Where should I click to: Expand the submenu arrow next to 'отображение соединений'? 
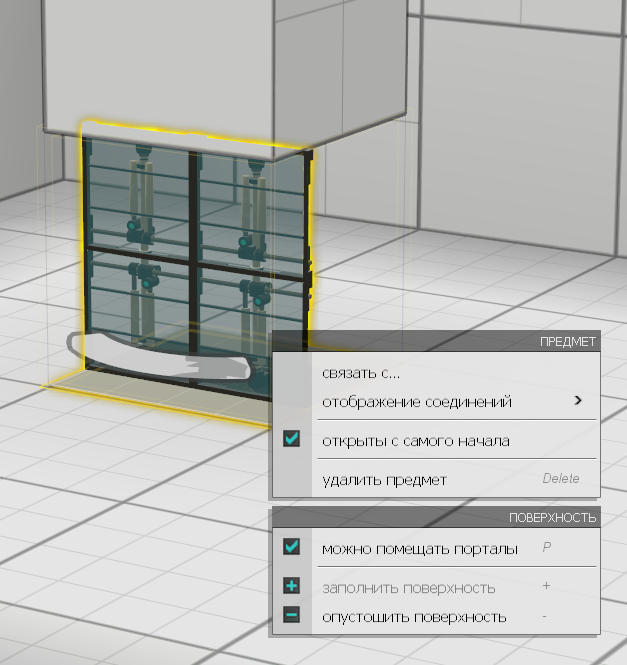click(x=577, y=400)
